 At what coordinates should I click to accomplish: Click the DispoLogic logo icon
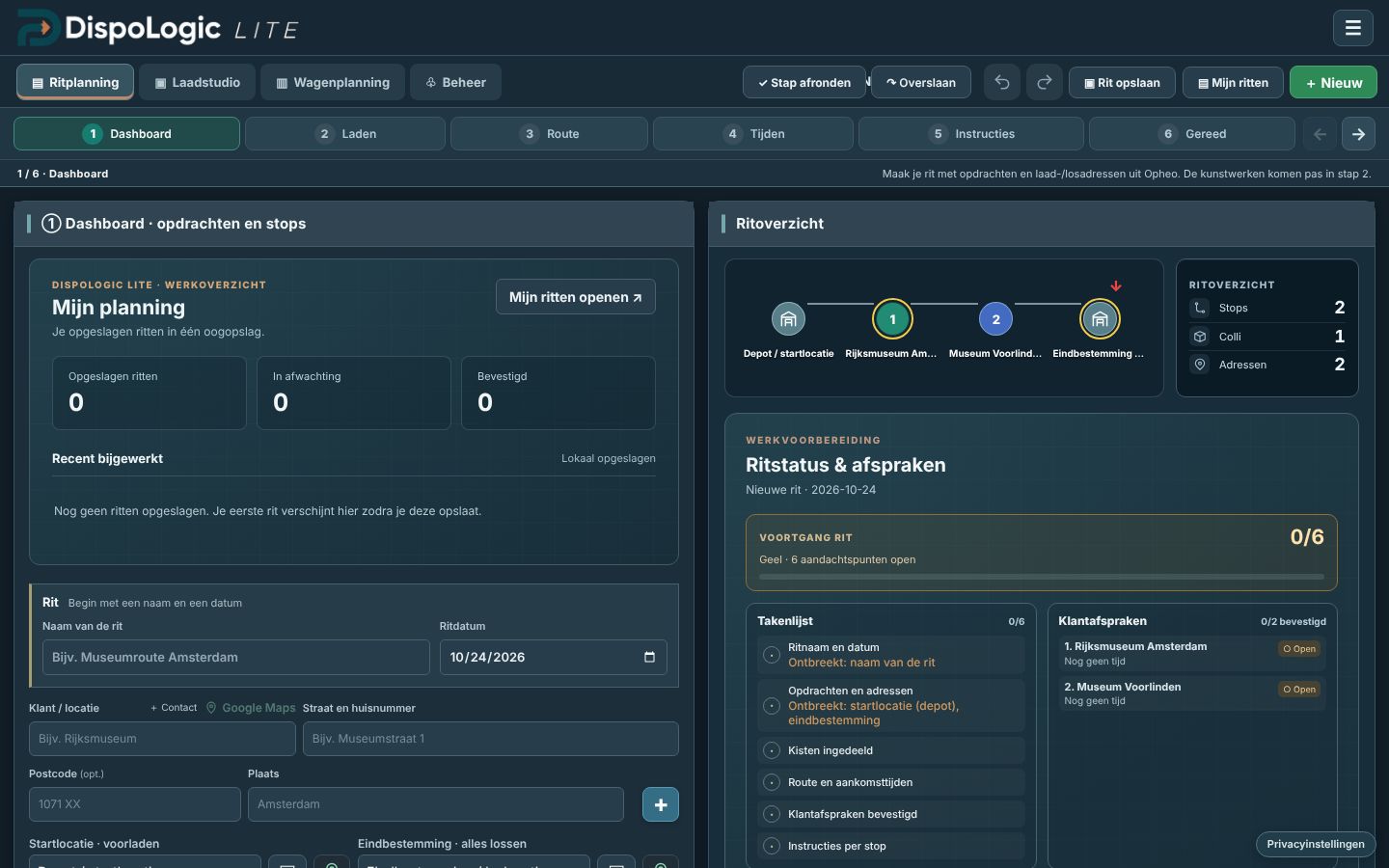(39, 28)
